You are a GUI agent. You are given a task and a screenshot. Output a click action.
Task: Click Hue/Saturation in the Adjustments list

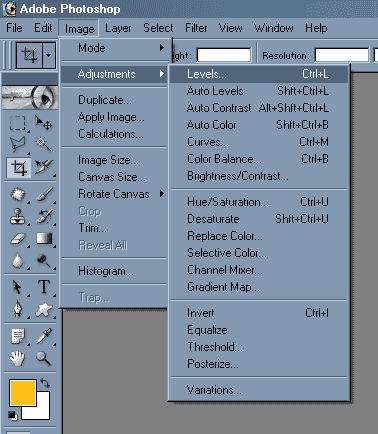click(x=259, y=202)
